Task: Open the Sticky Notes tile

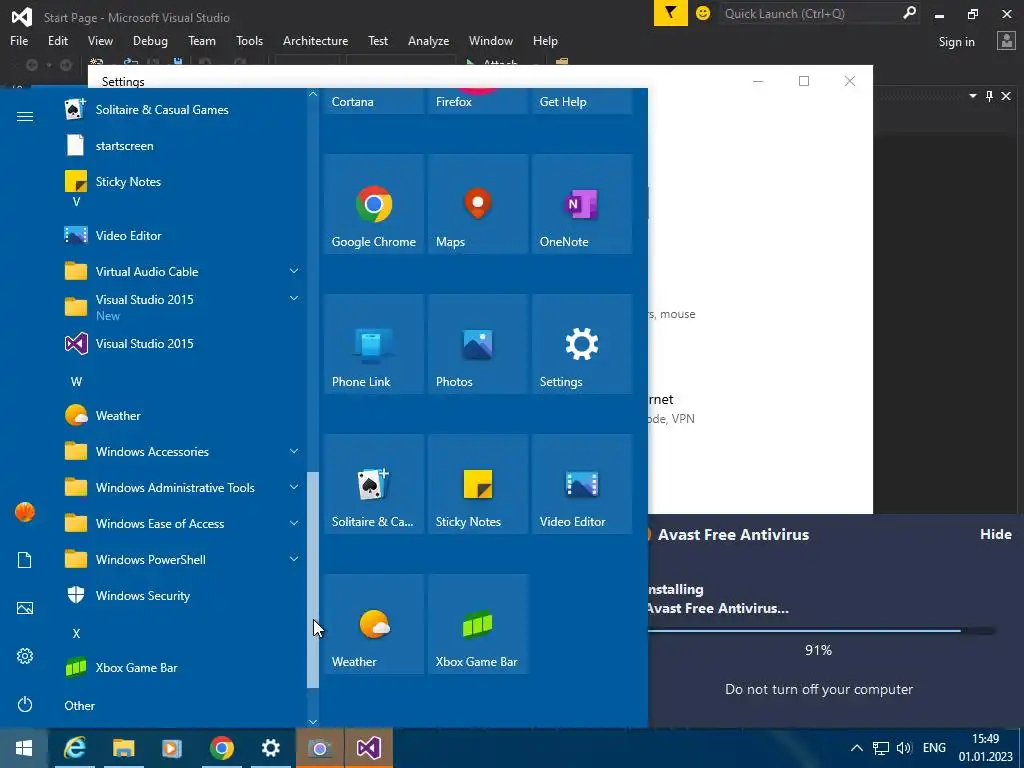Action: [x=478, y=485]
